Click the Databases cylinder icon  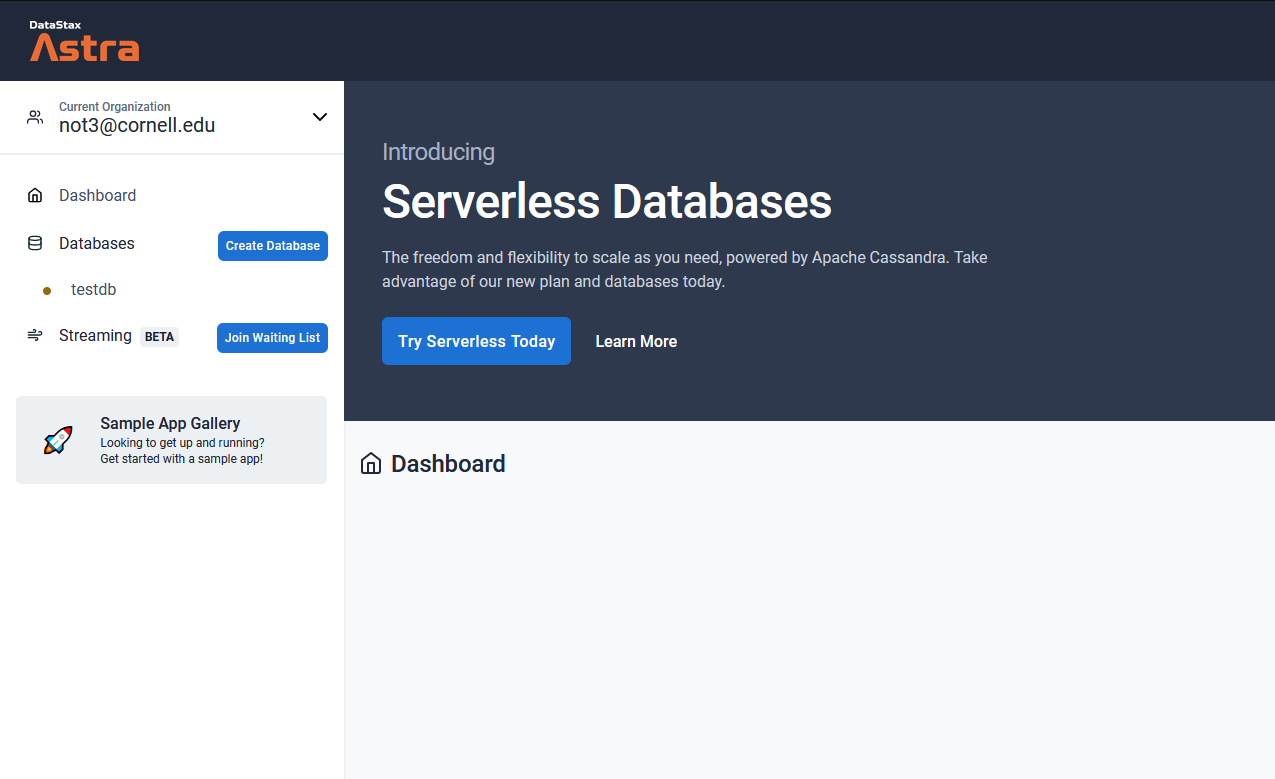tap(35, 243)
